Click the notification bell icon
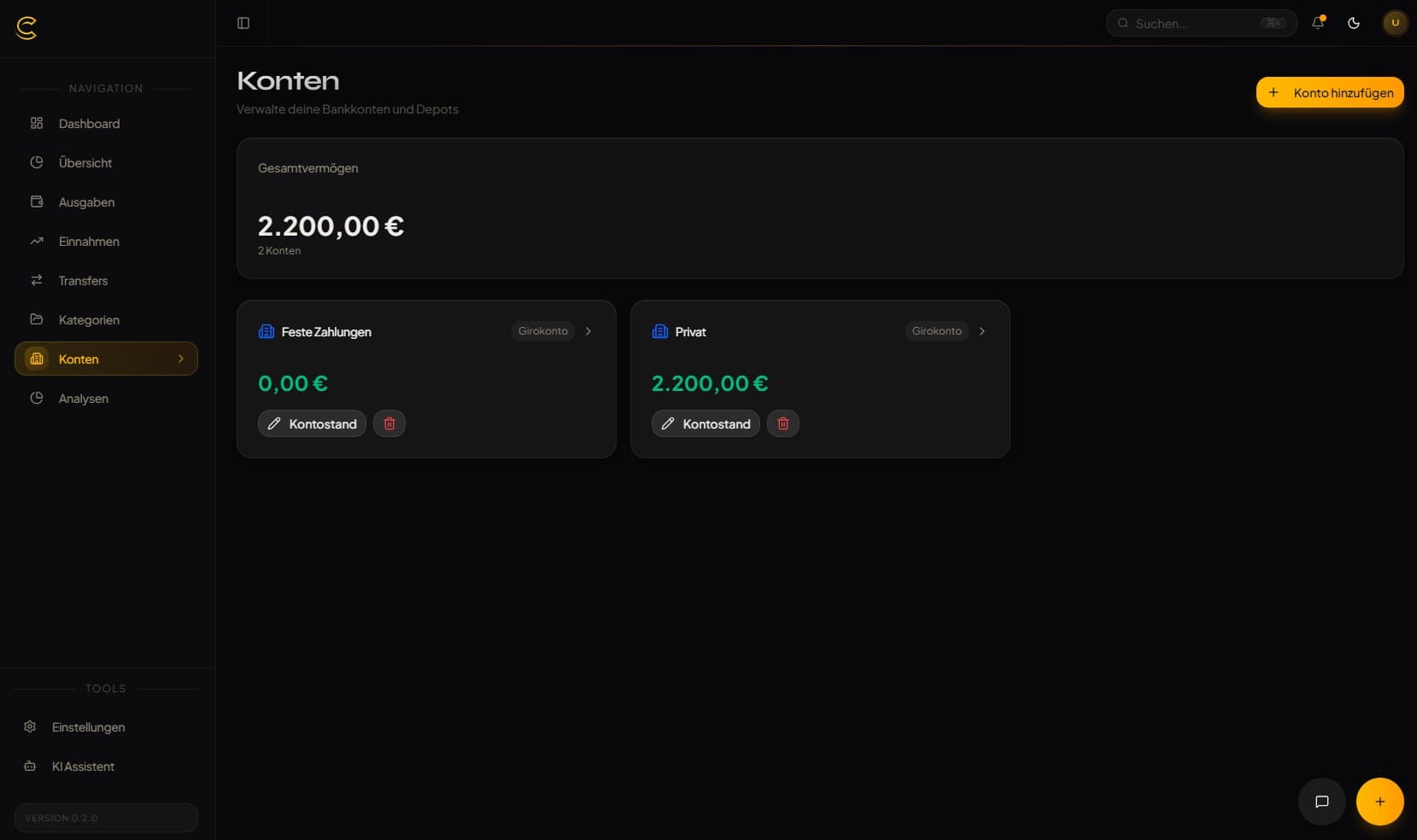The width and height of the screenshot is (1417, 840). [1318, 23]
